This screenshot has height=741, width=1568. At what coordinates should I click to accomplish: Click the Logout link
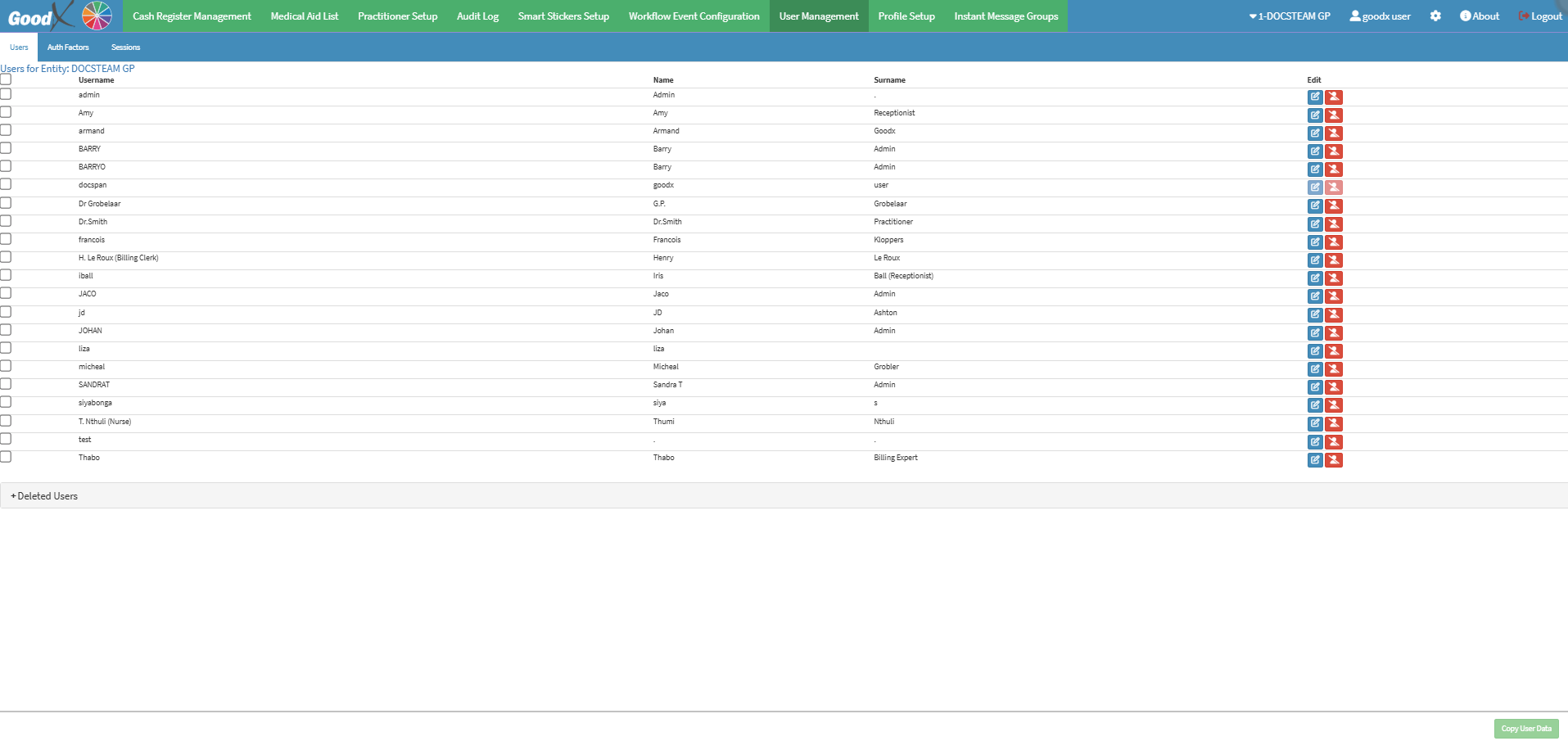1540,16
